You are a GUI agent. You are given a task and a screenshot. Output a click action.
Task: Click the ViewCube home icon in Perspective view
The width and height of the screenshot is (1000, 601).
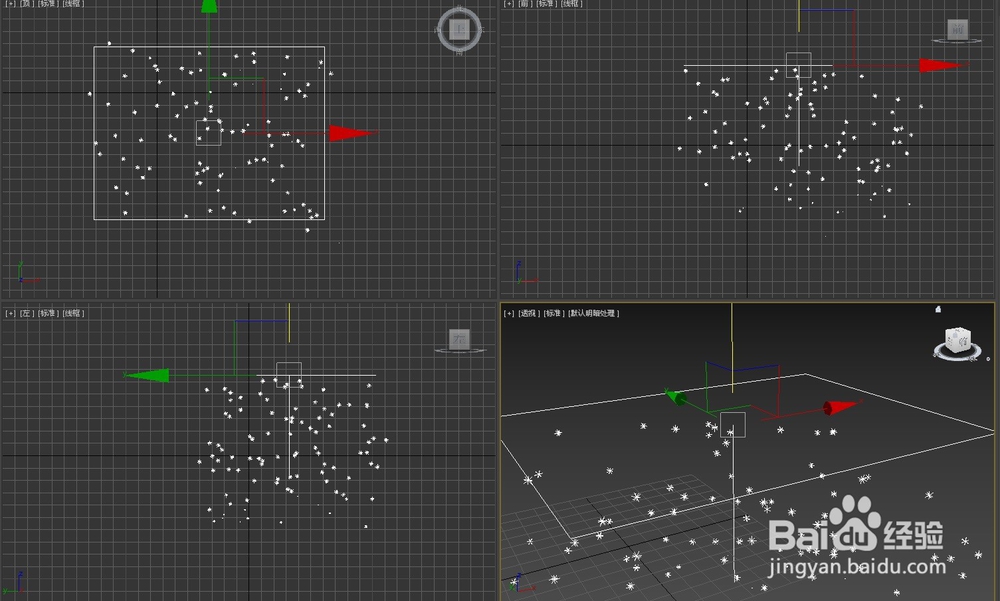(x=938, y=309)
